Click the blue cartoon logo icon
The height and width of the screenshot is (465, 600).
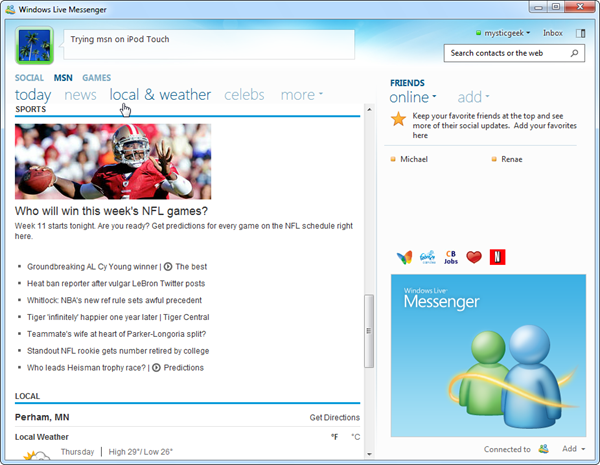click(x=427, y=257)
